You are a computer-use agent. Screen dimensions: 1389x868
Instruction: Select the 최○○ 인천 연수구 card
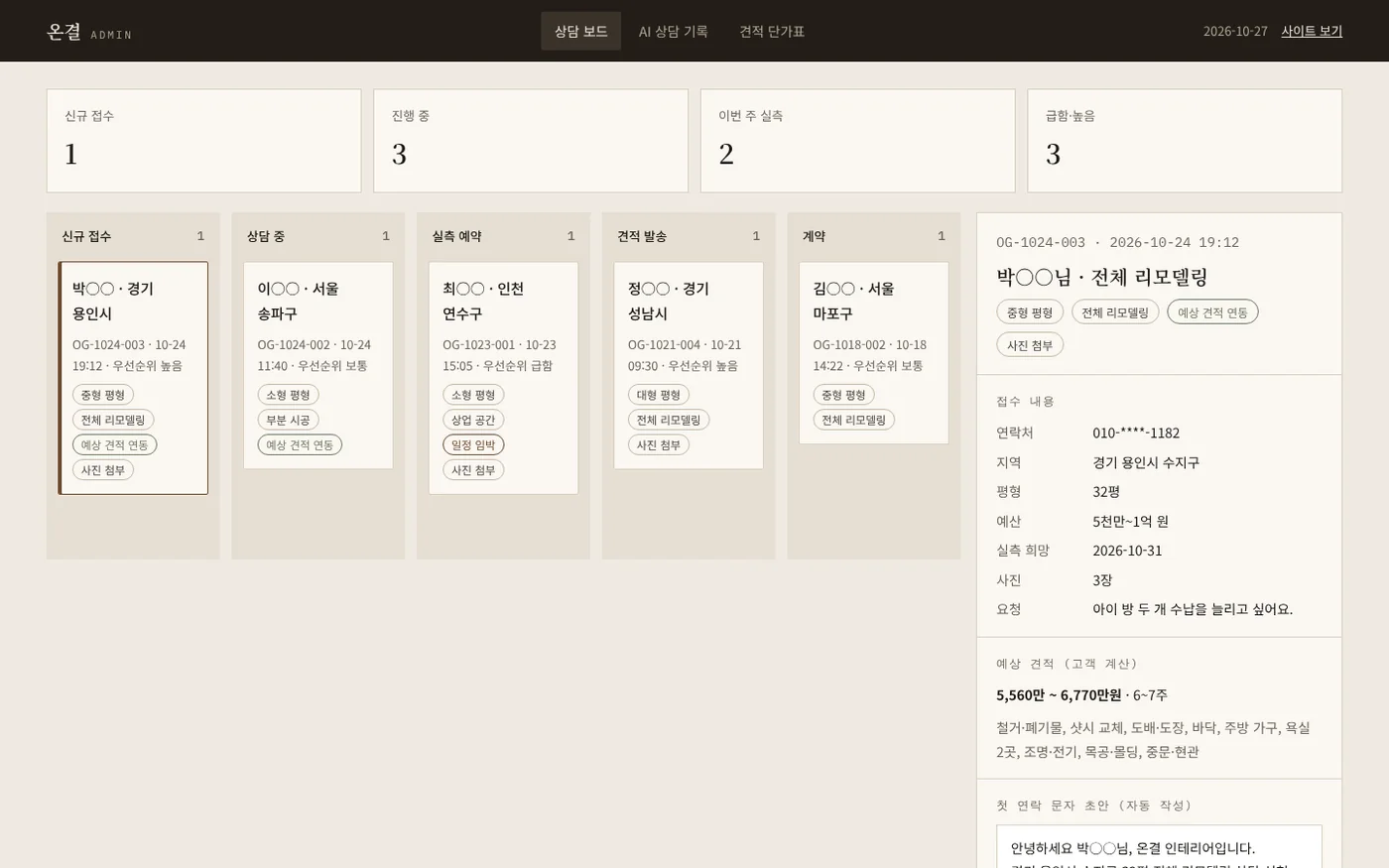pos(503,378)
